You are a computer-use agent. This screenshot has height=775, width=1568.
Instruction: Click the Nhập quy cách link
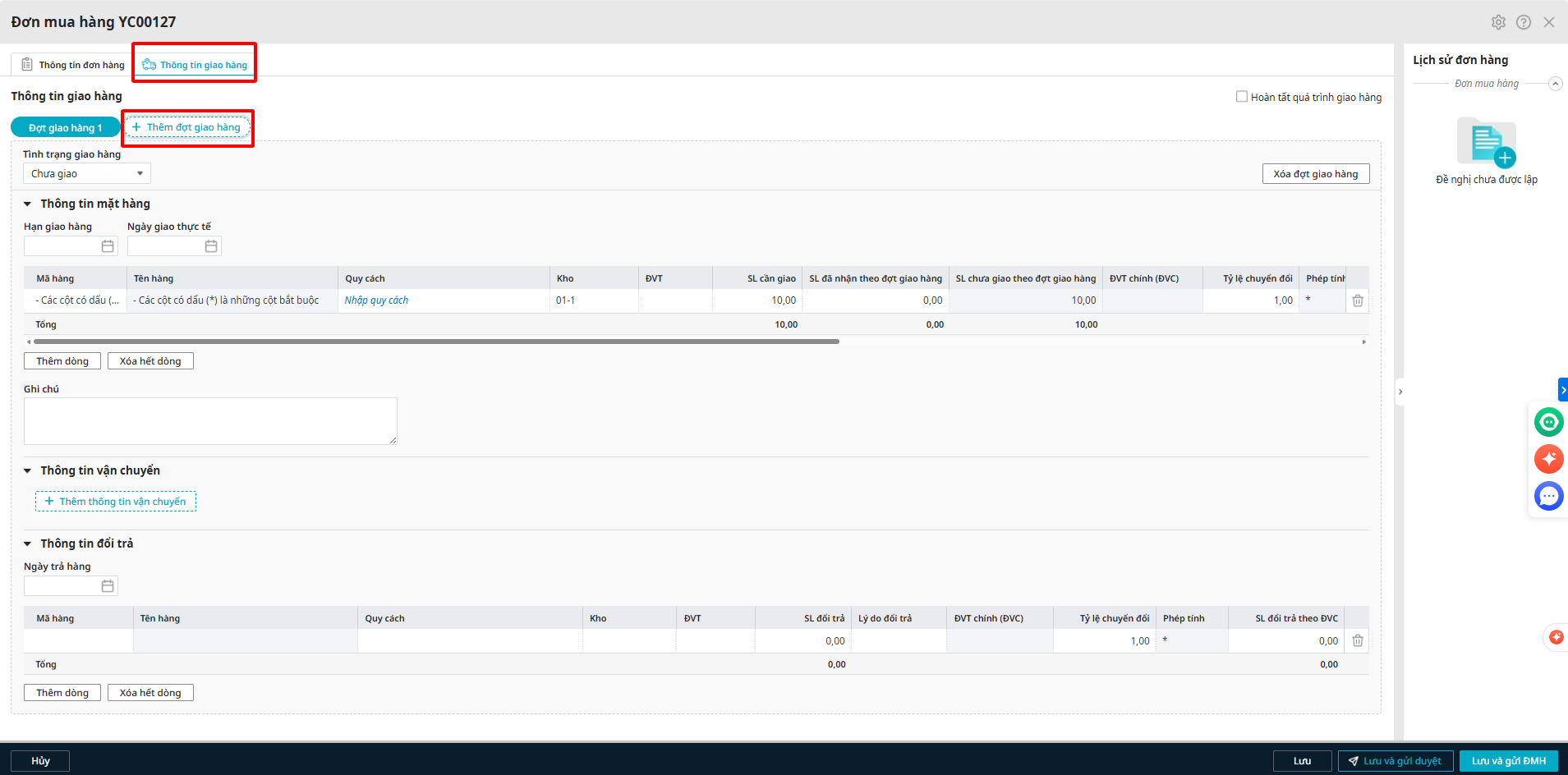click(x=376, y=300)
